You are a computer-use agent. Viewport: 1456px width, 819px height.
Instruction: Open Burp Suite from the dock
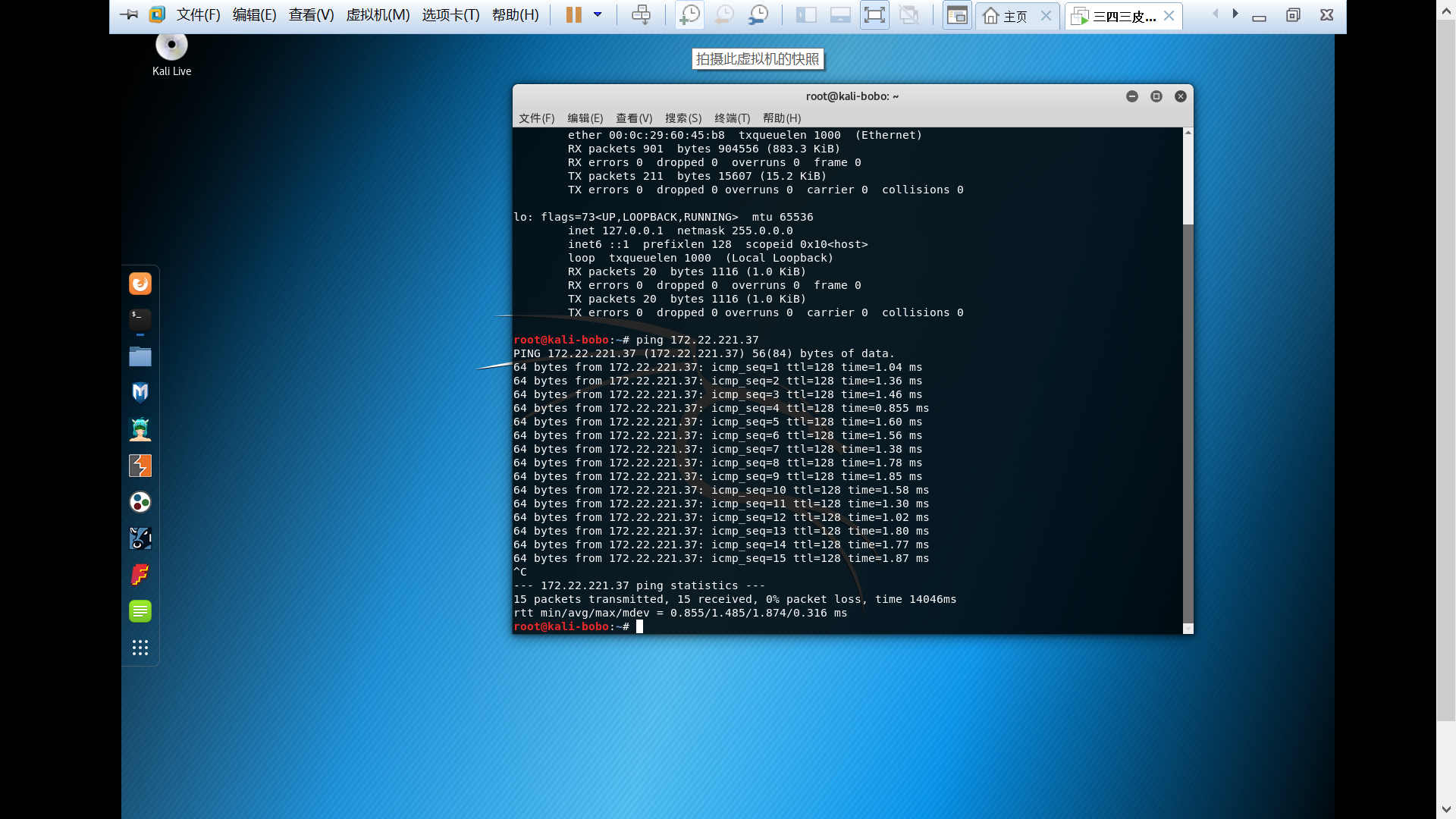(x=140, y=466)
